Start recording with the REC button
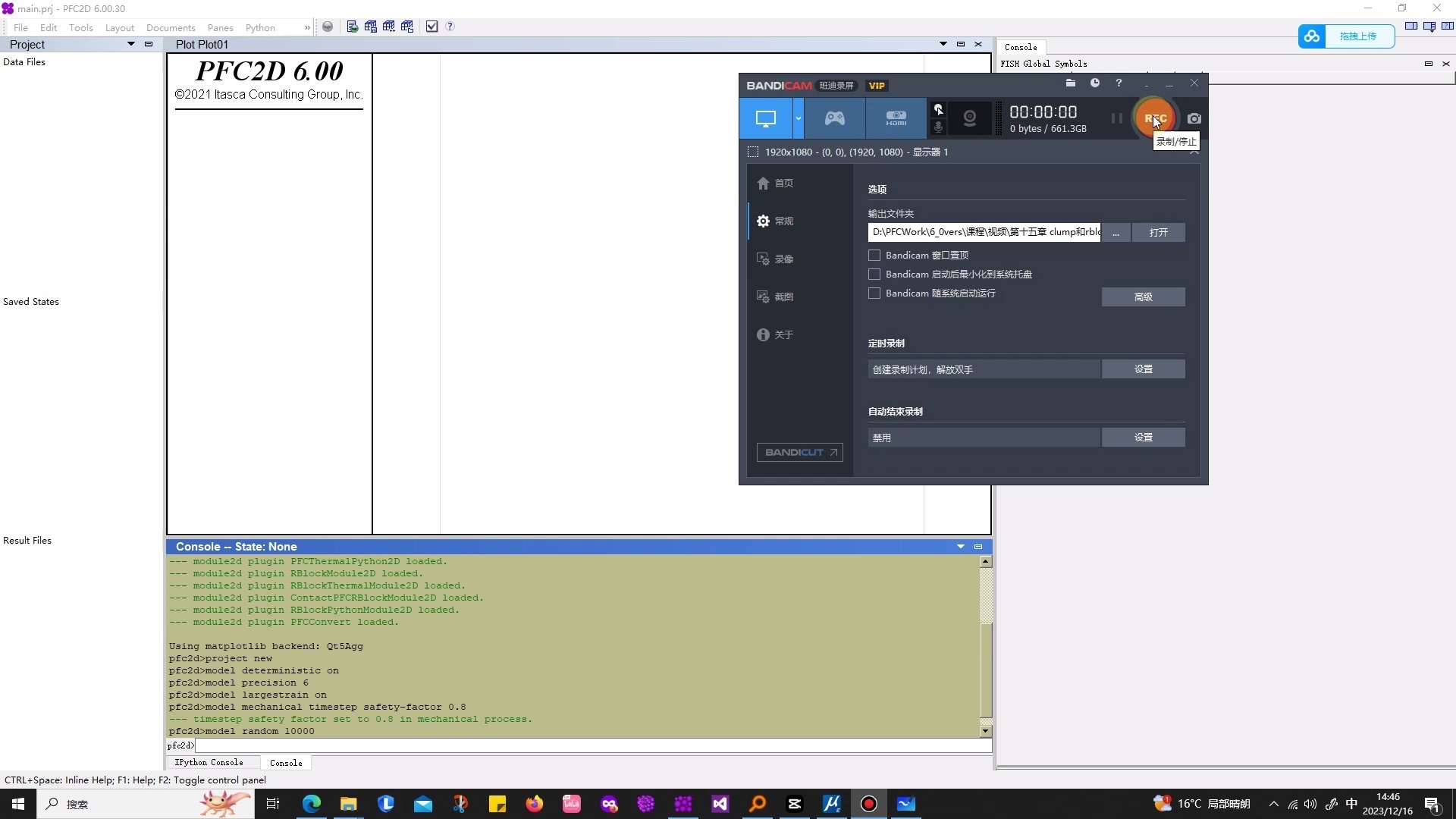Viewport: 1456px width, 819px height. click(1153, 118)
